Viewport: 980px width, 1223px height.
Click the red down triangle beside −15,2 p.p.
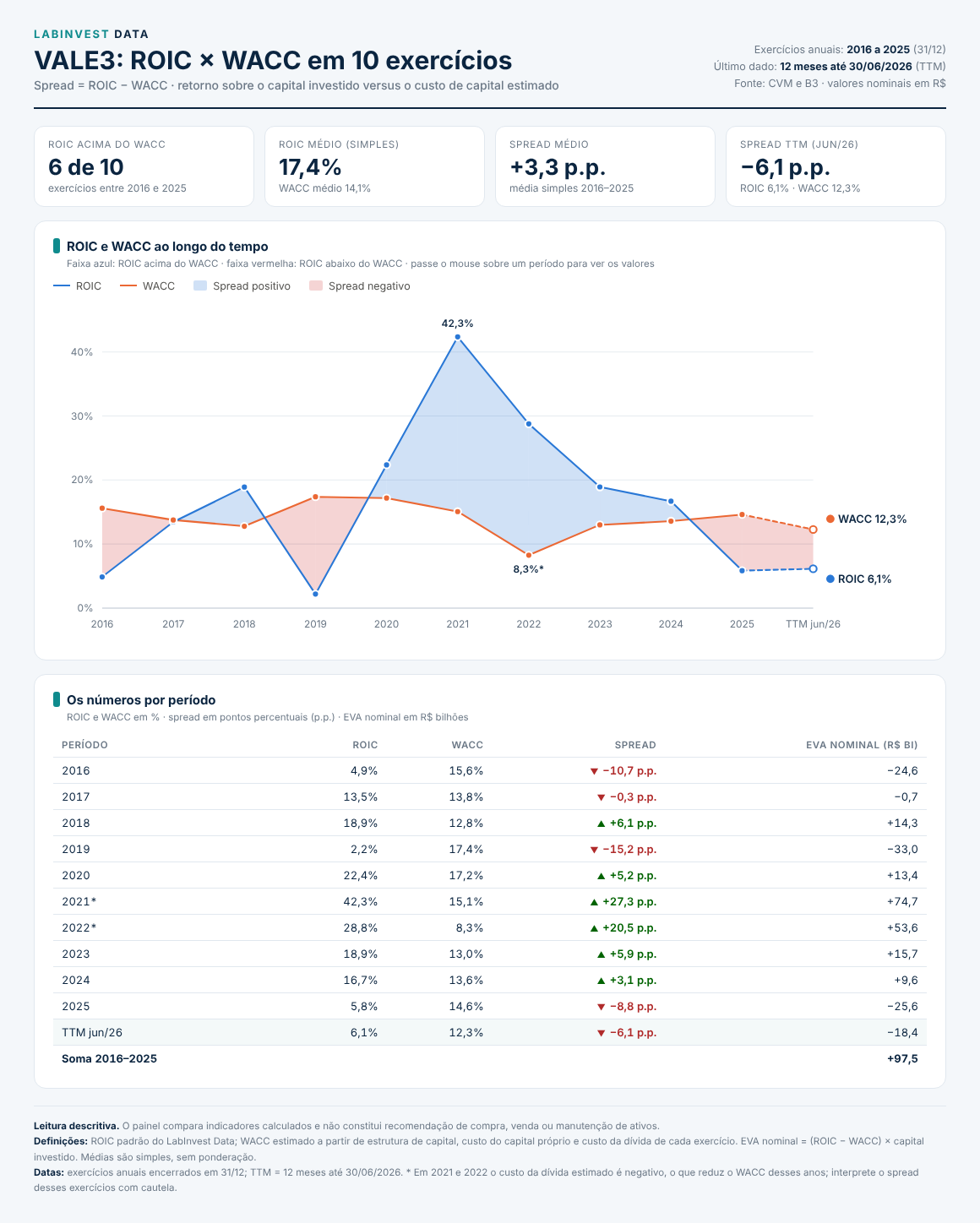pyautogui.click(x=594, y=850)
